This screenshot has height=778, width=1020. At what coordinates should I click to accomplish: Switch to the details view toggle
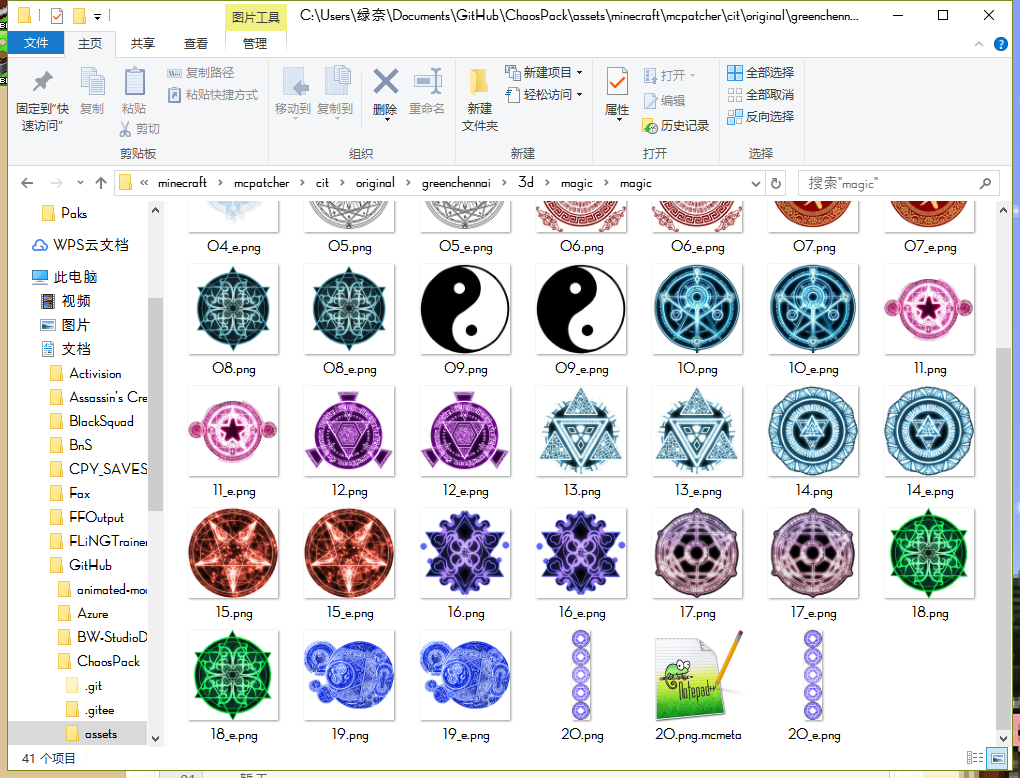974,758
